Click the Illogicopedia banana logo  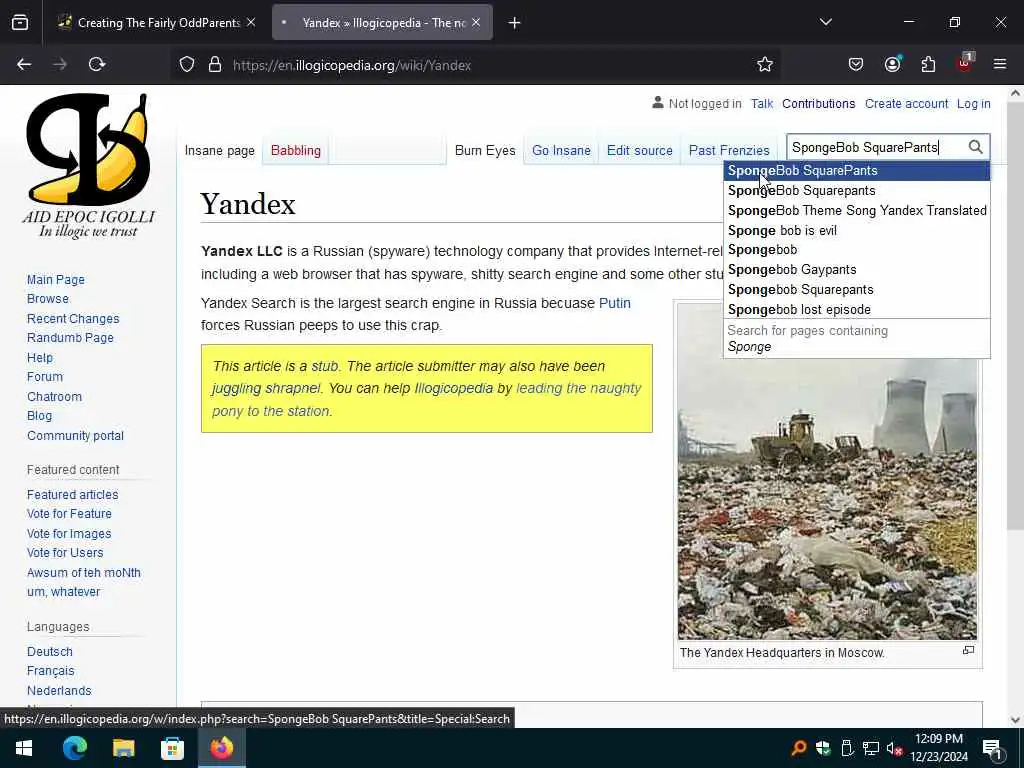tap(88, 165)
